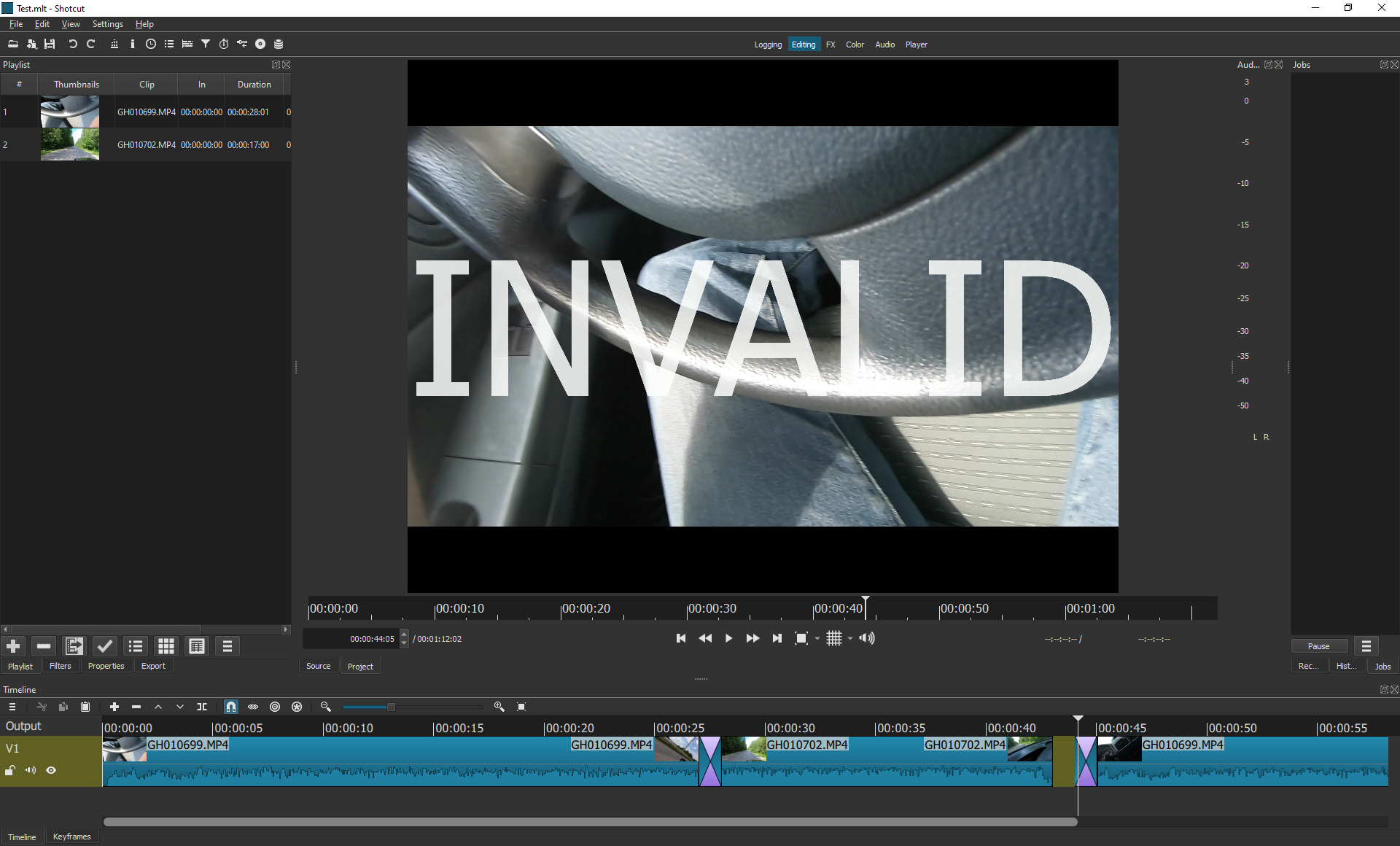Open the Settings menu
1400x846 pixels.
[x=107, y=24]
